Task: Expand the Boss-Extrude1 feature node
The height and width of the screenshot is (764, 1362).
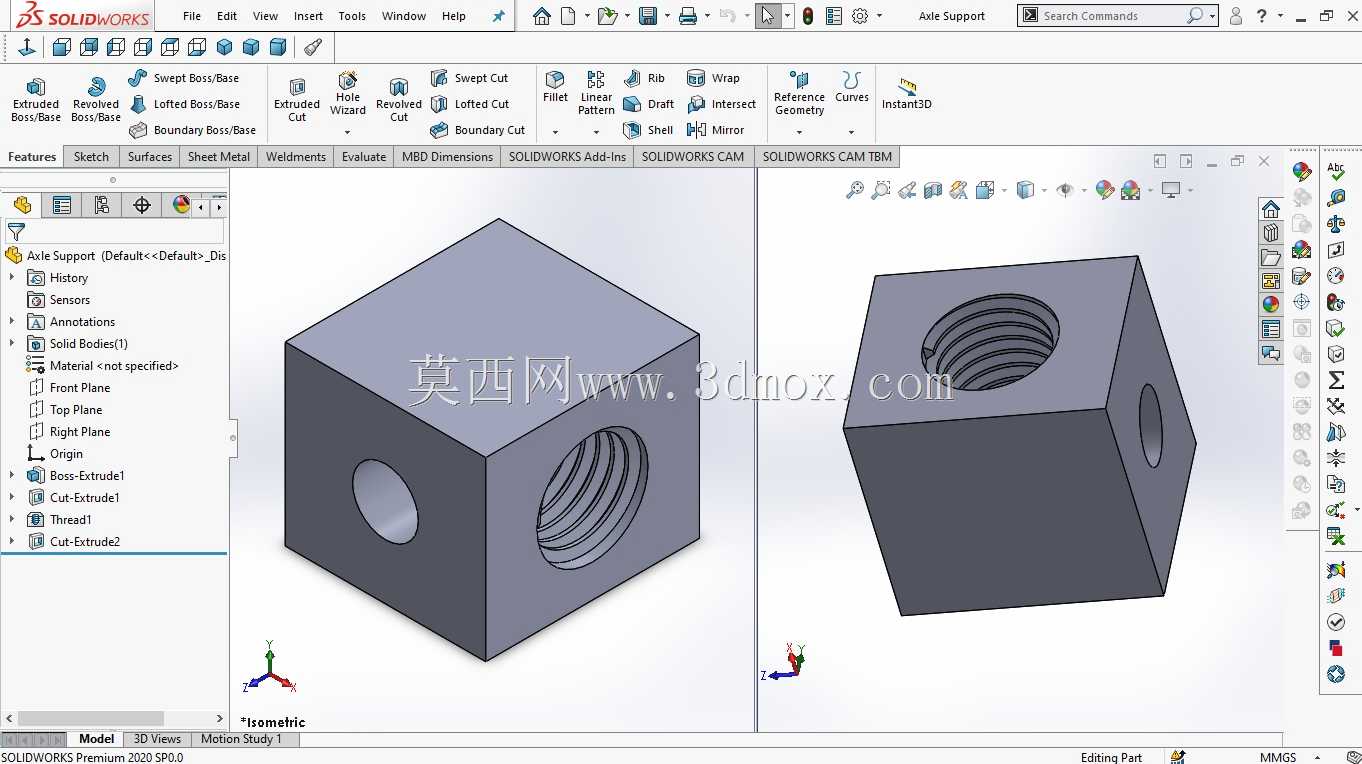Action: pyautogui.click(x=12, y=476)
